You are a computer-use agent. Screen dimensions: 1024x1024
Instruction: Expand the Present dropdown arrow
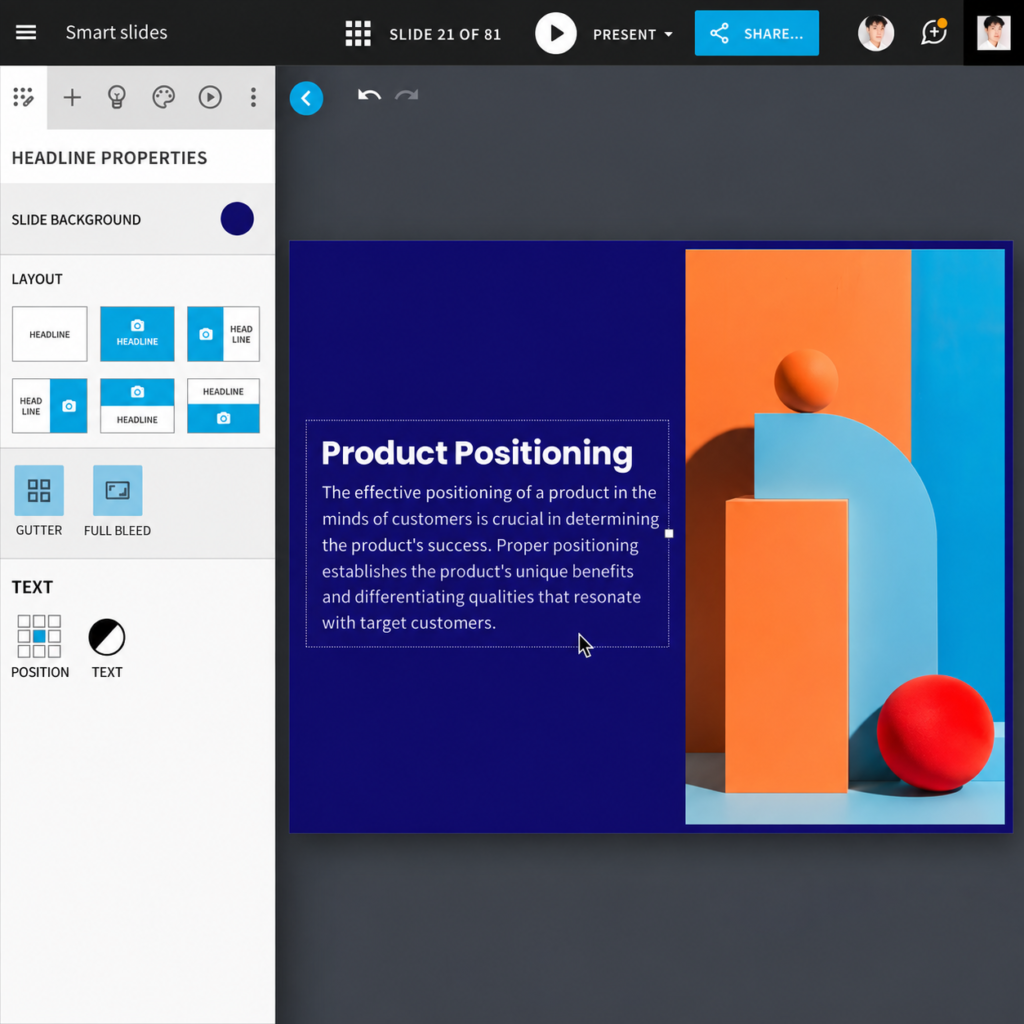click(668, 34)
